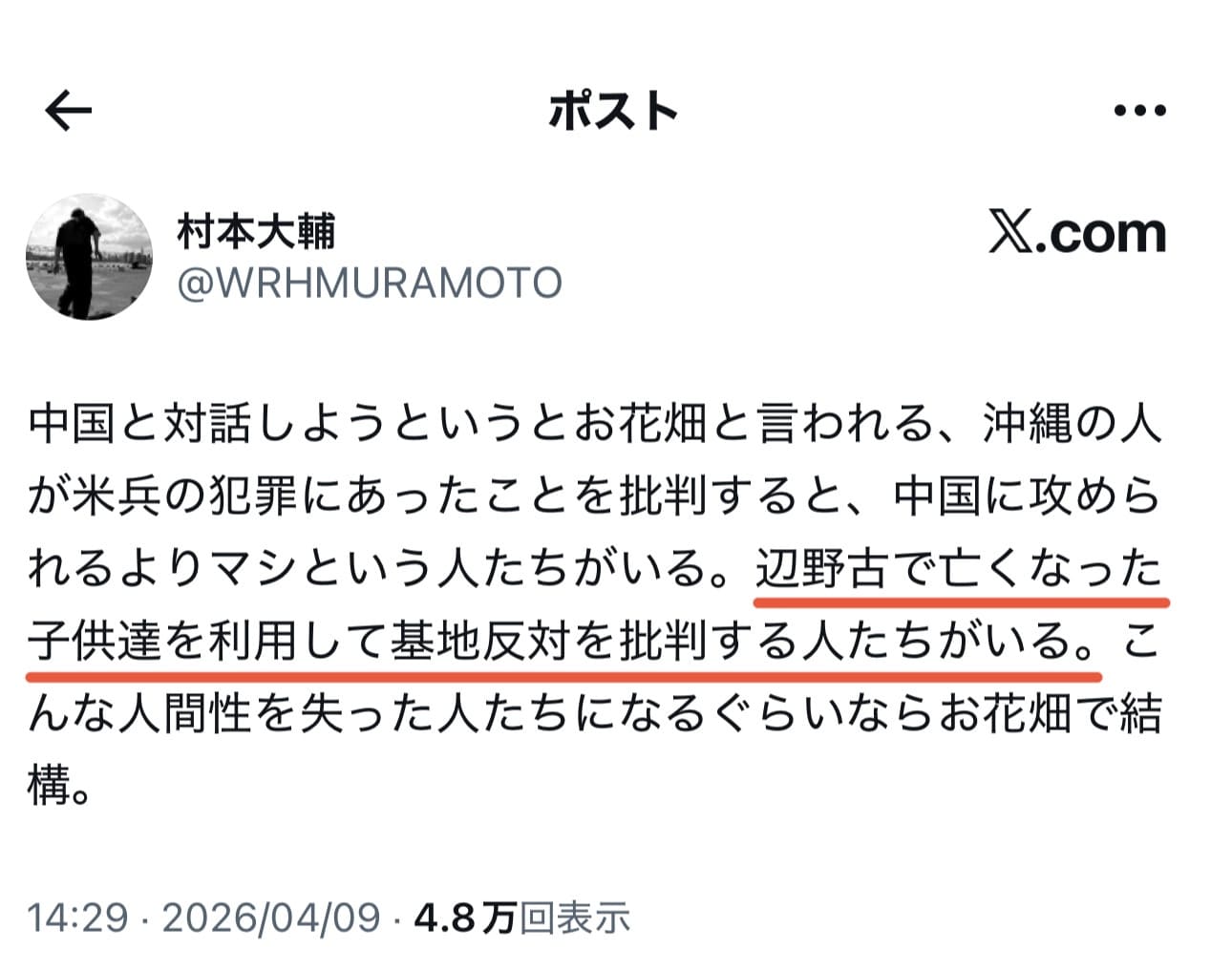Screen dimensions: 1232x971
Task: Open 村本大輔's profile avatar
Action: [x=89, y=256]
